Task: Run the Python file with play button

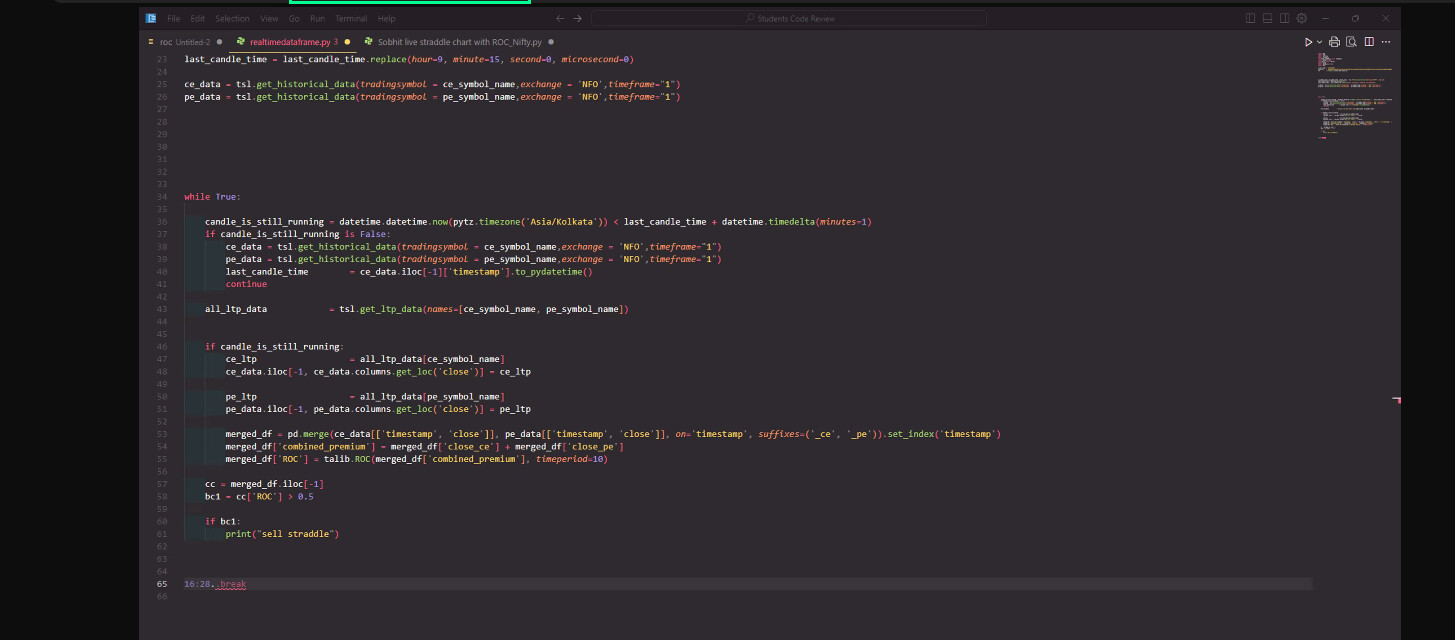Action: click(1307, 42)
